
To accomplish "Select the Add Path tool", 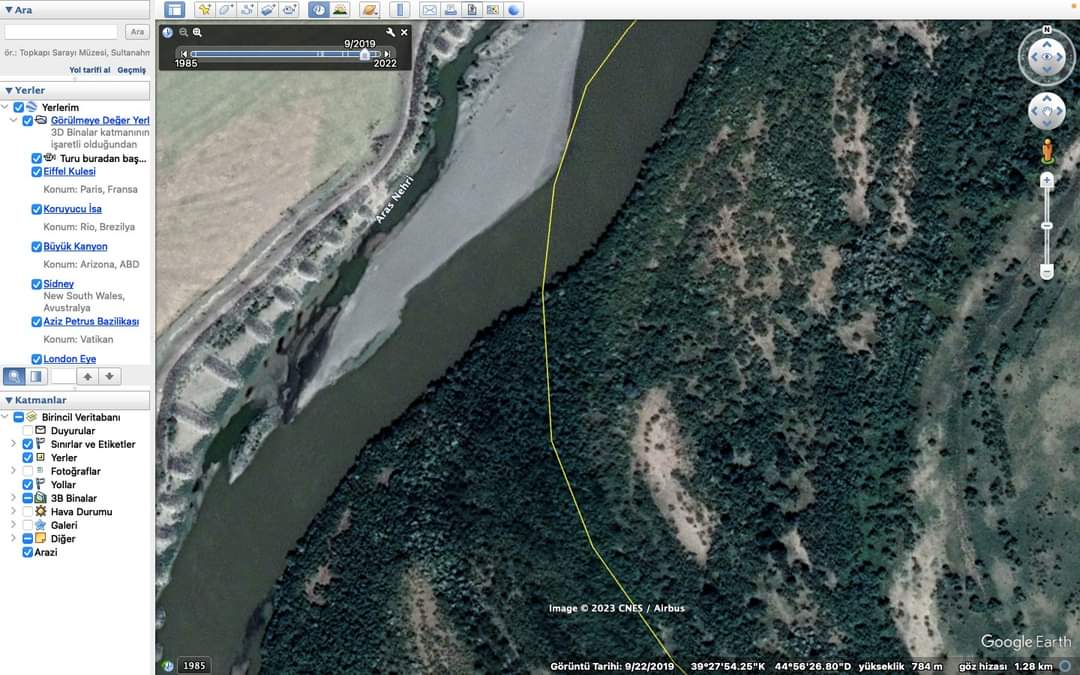I will click(x=247, y=10).
